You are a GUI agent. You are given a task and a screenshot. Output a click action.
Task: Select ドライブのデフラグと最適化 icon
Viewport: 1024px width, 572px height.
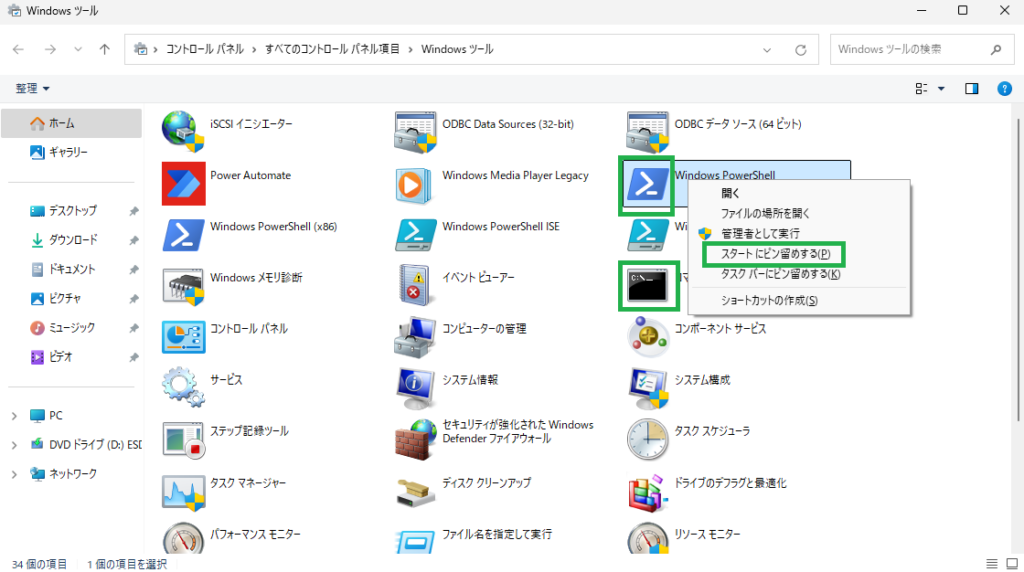tap(648, 492)
